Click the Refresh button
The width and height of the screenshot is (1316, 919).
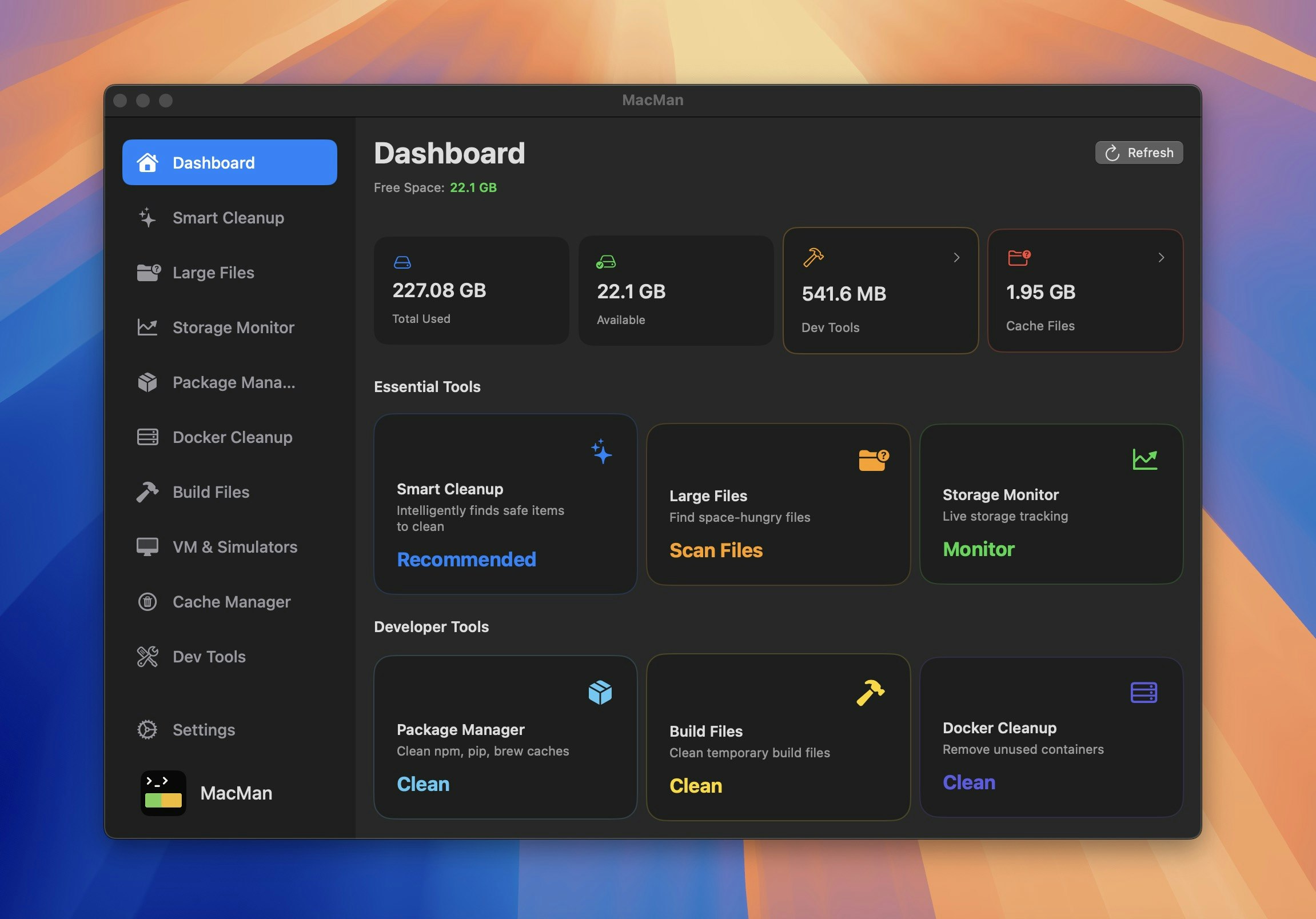point(1138,153)
